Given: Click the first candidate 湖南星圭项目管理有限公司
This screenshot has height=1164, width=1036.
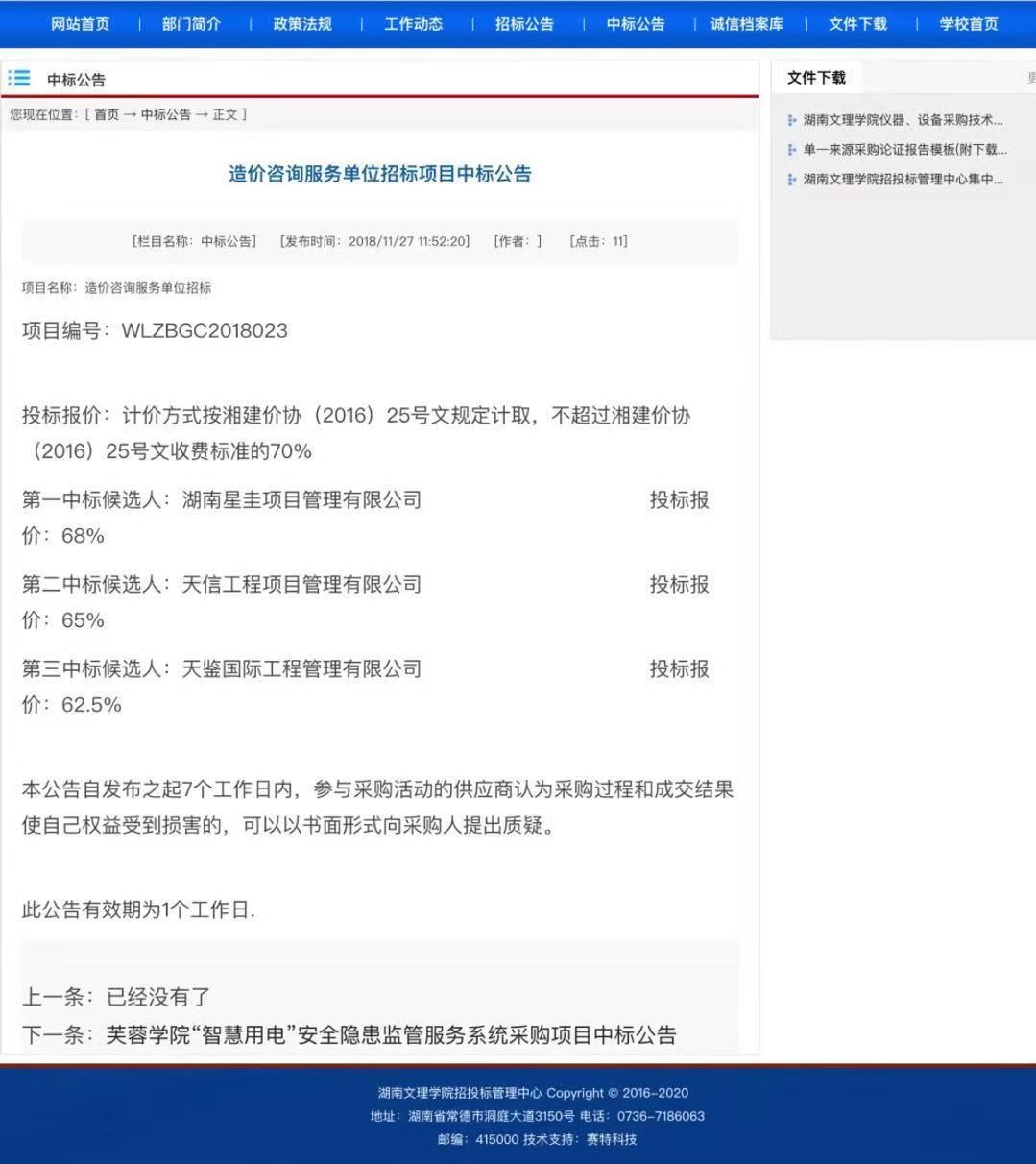Looking at the screenshot, I should 302,499.
